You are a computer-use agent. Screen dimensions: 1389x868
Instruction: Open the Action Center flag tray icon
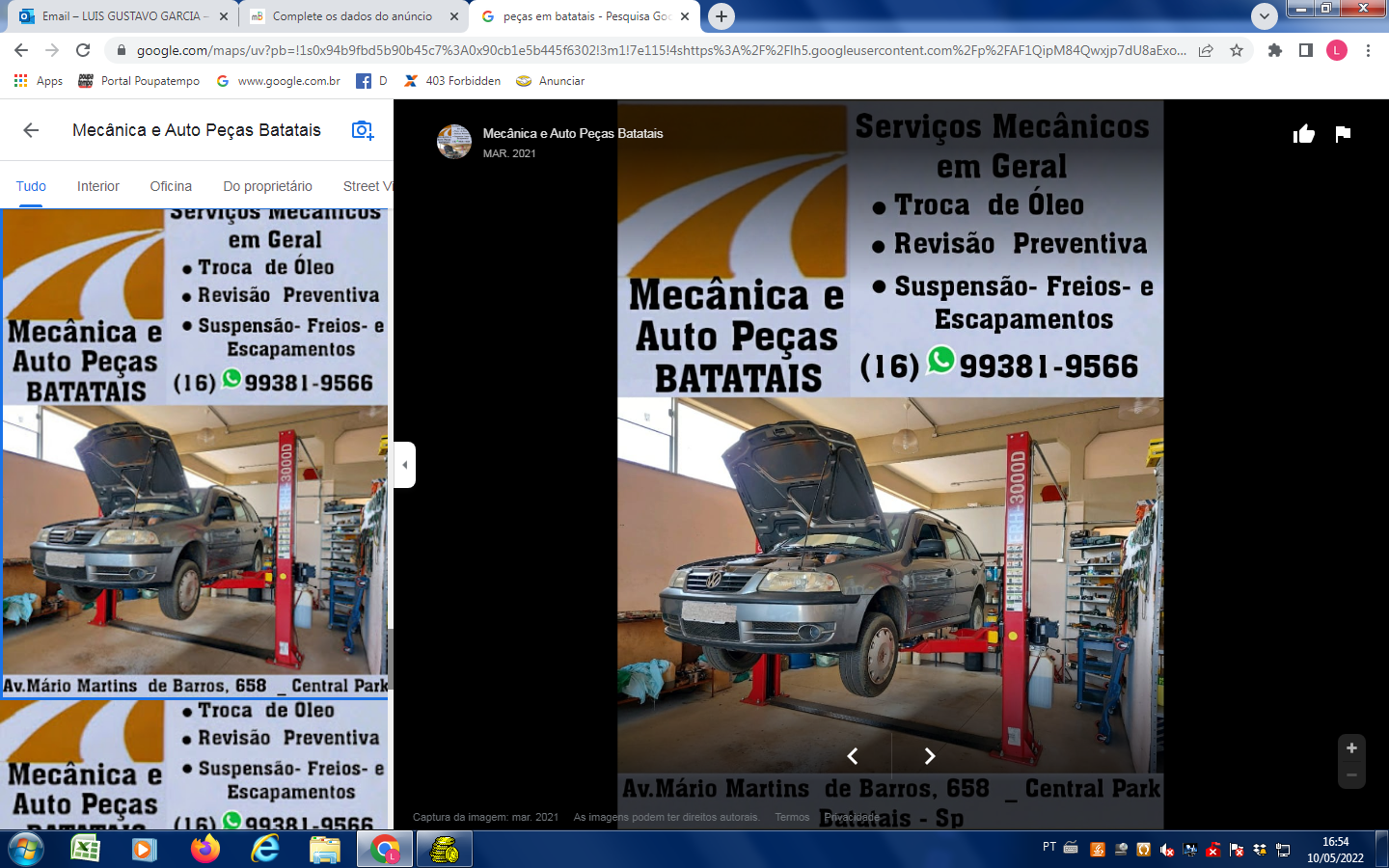[x=1237, y=850]
